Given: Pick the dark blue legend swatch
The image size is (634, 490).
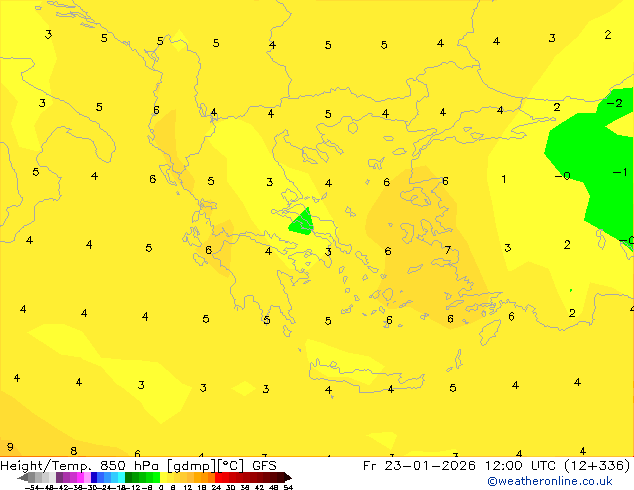Looking at the screenshot, I should pos(94,478).
